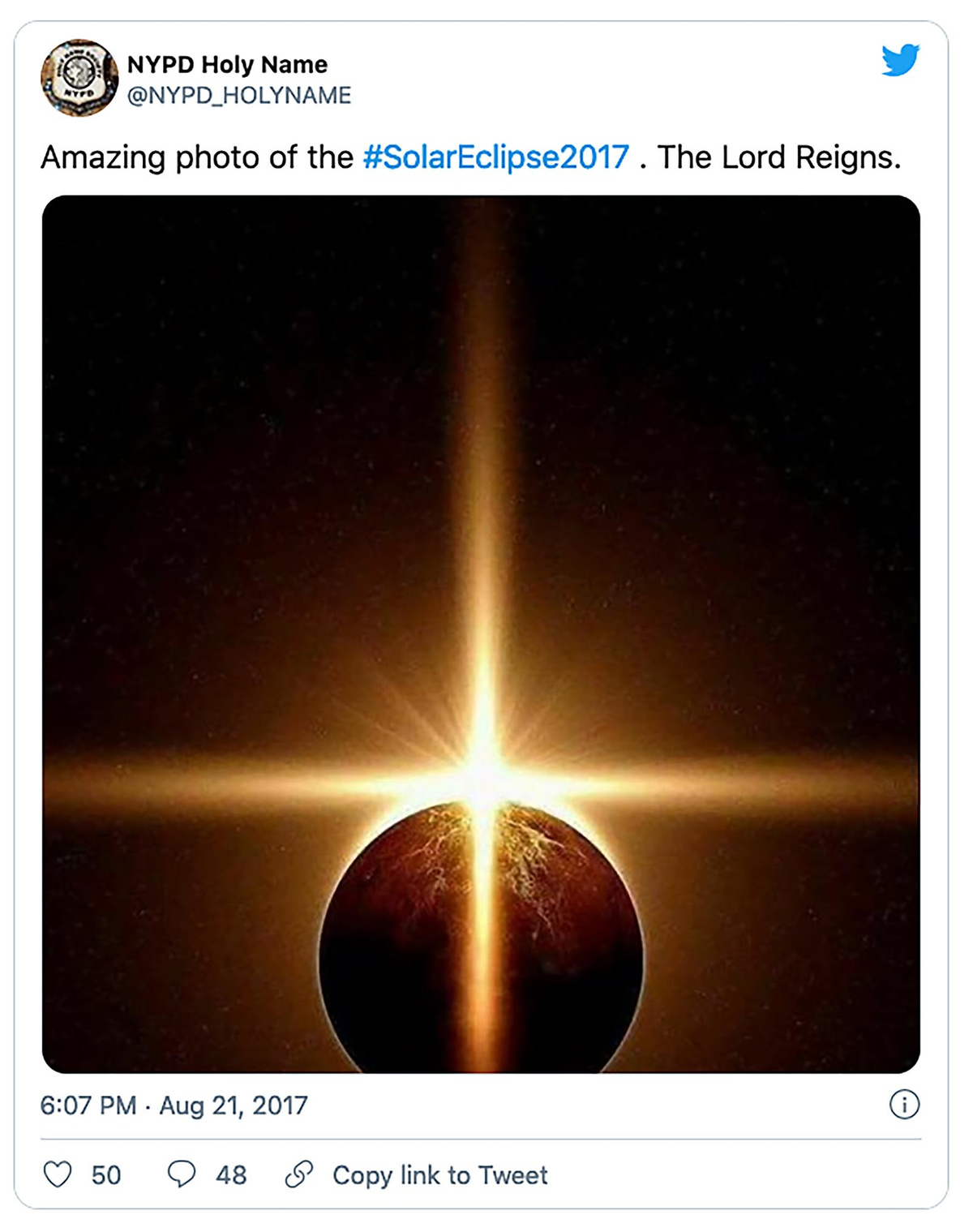Click the Amazing photo of the text
Image resolution: width=973 pixels, height=1232 pixels.
[197, 157]
